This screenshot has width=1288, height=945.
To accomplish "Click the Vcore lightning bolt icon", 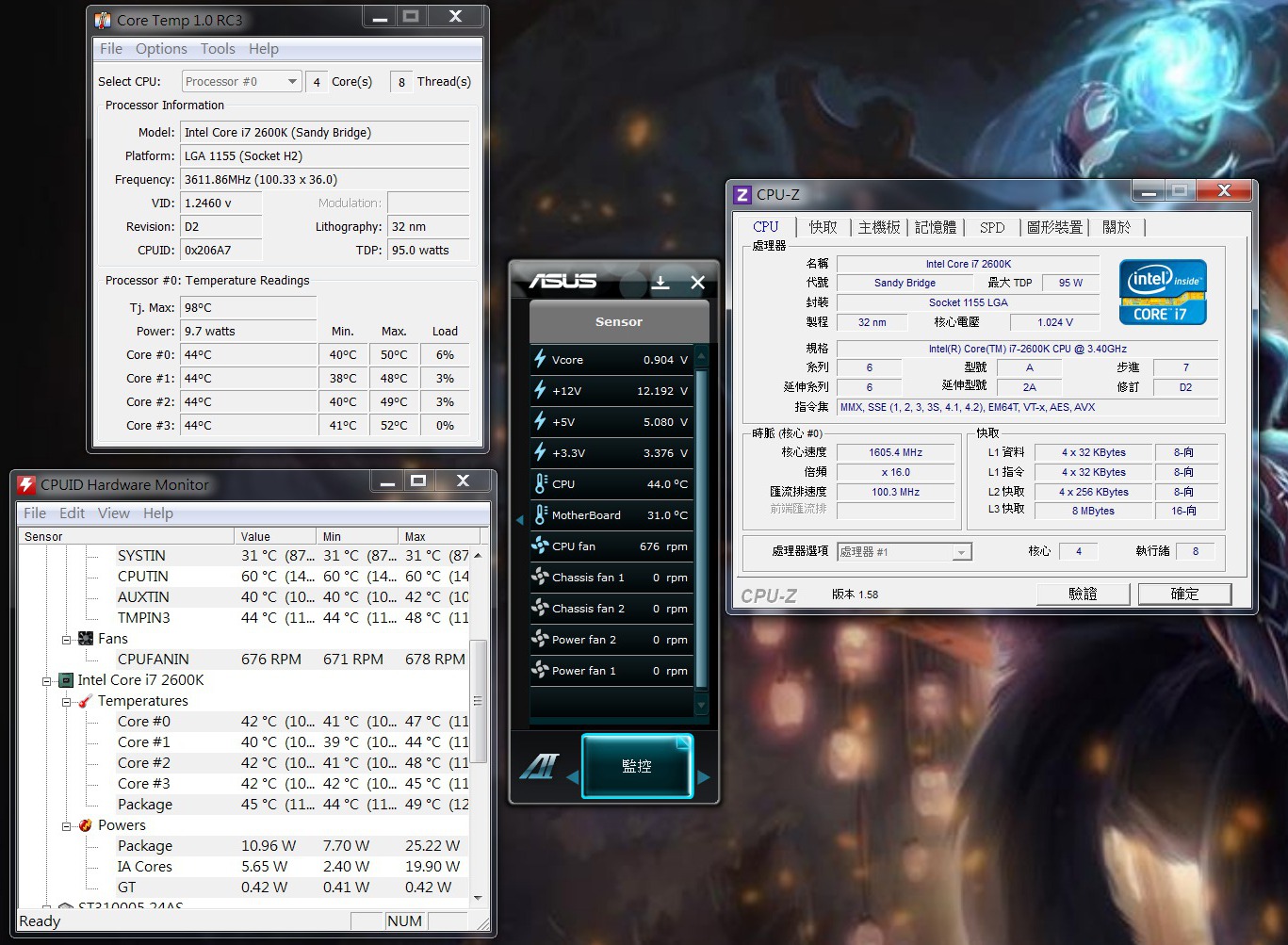I will click(x=540, y=359).
